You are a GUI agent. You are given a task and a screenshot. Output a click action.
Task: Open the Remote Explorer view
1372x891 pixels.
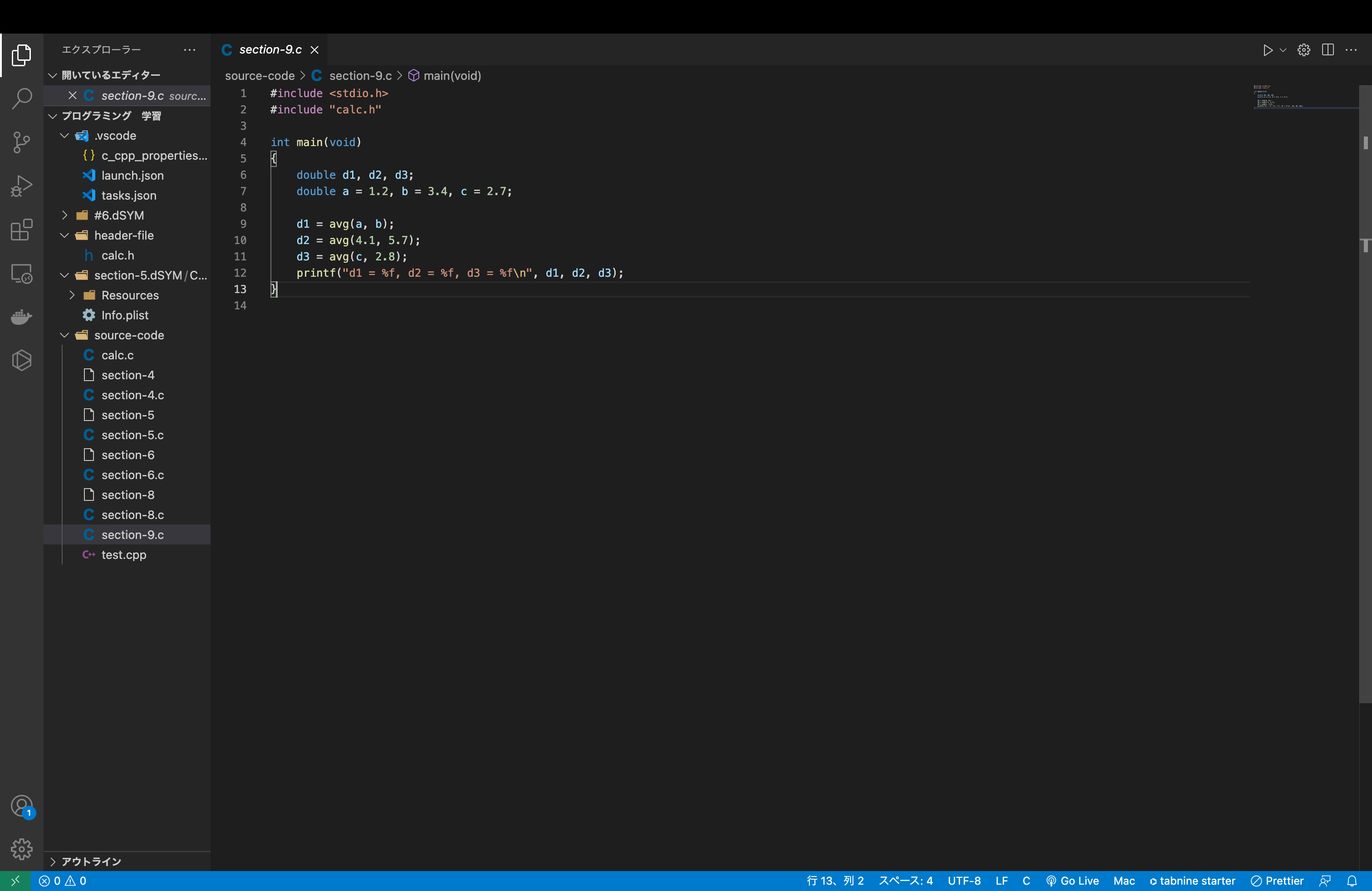point(21,274)
